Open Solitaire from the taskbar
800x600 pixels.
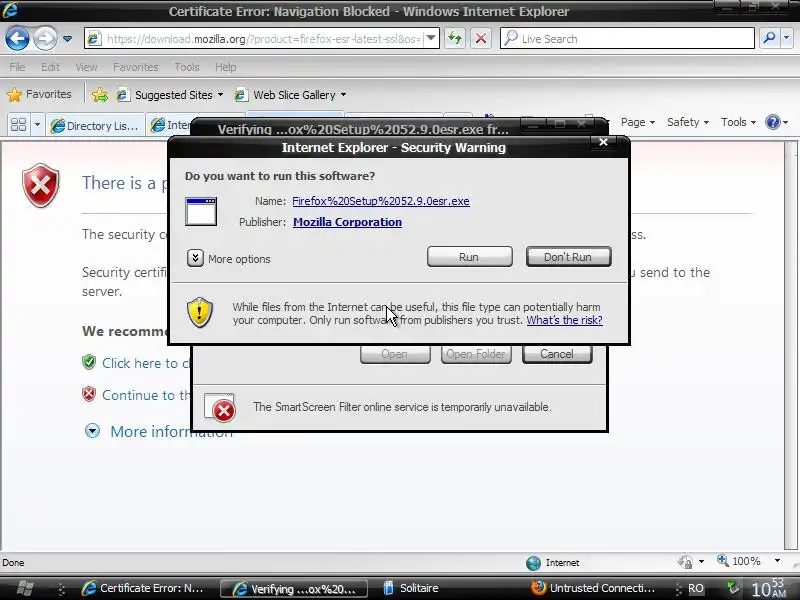[411, 588]
